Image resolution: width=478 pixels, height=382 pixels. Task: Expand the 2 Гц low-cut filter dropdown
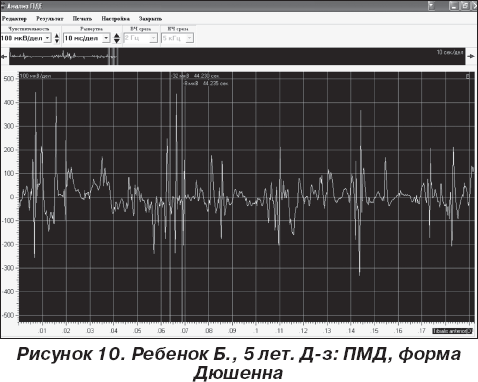point(153,38)
